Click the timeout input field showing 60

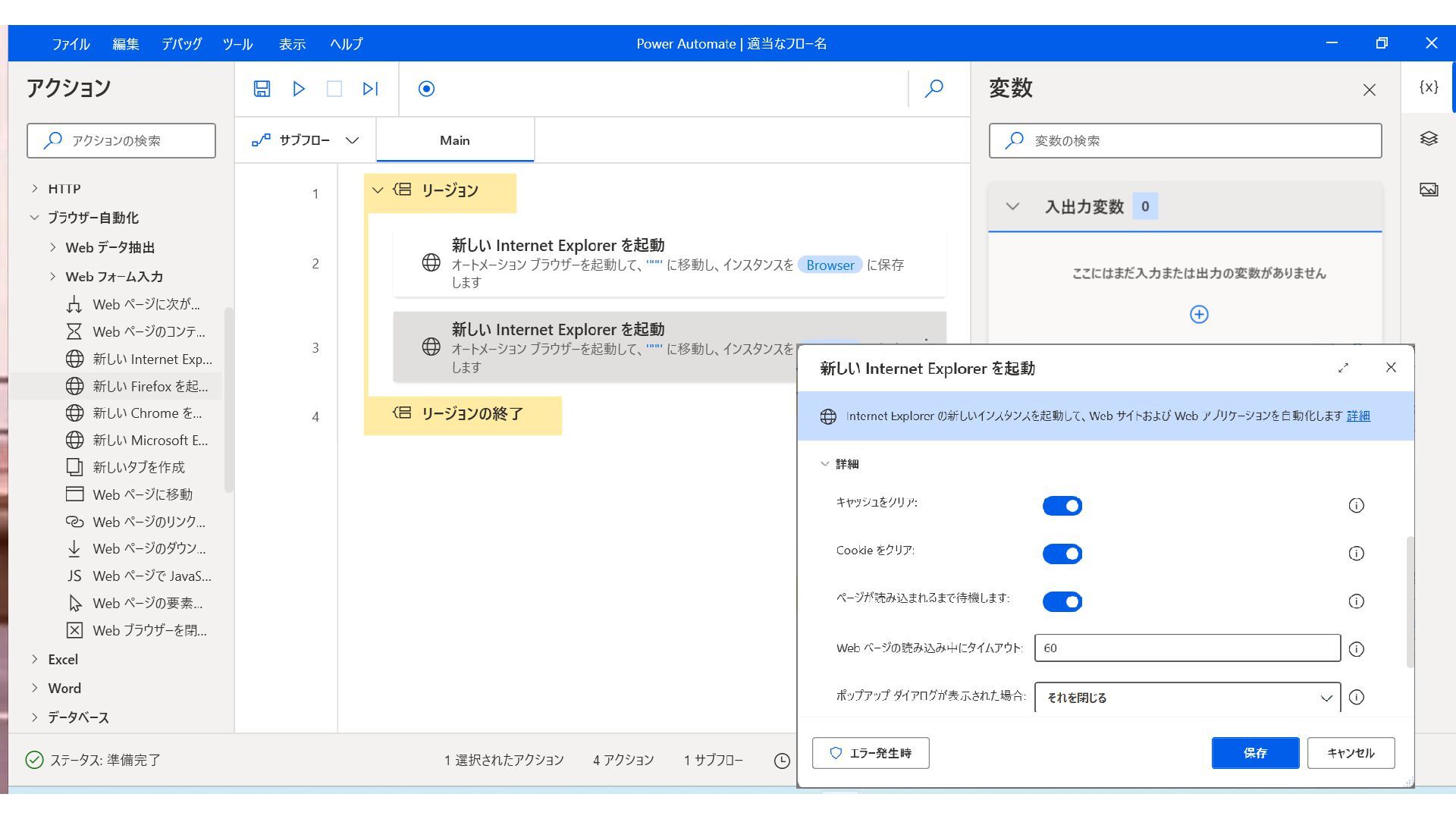pyautogui.click(x=1187, y=648)
